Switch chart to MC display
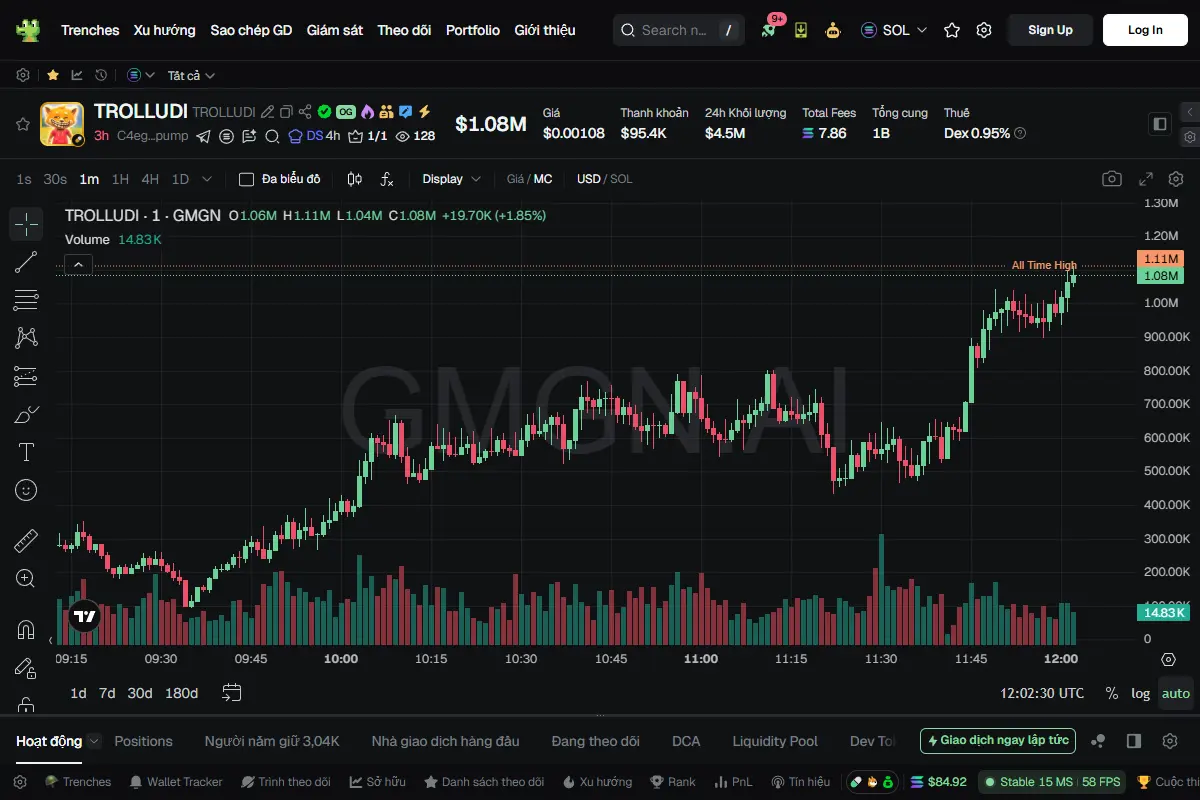The width and height of the screenshot is (1200, 800). coord(542,179)
